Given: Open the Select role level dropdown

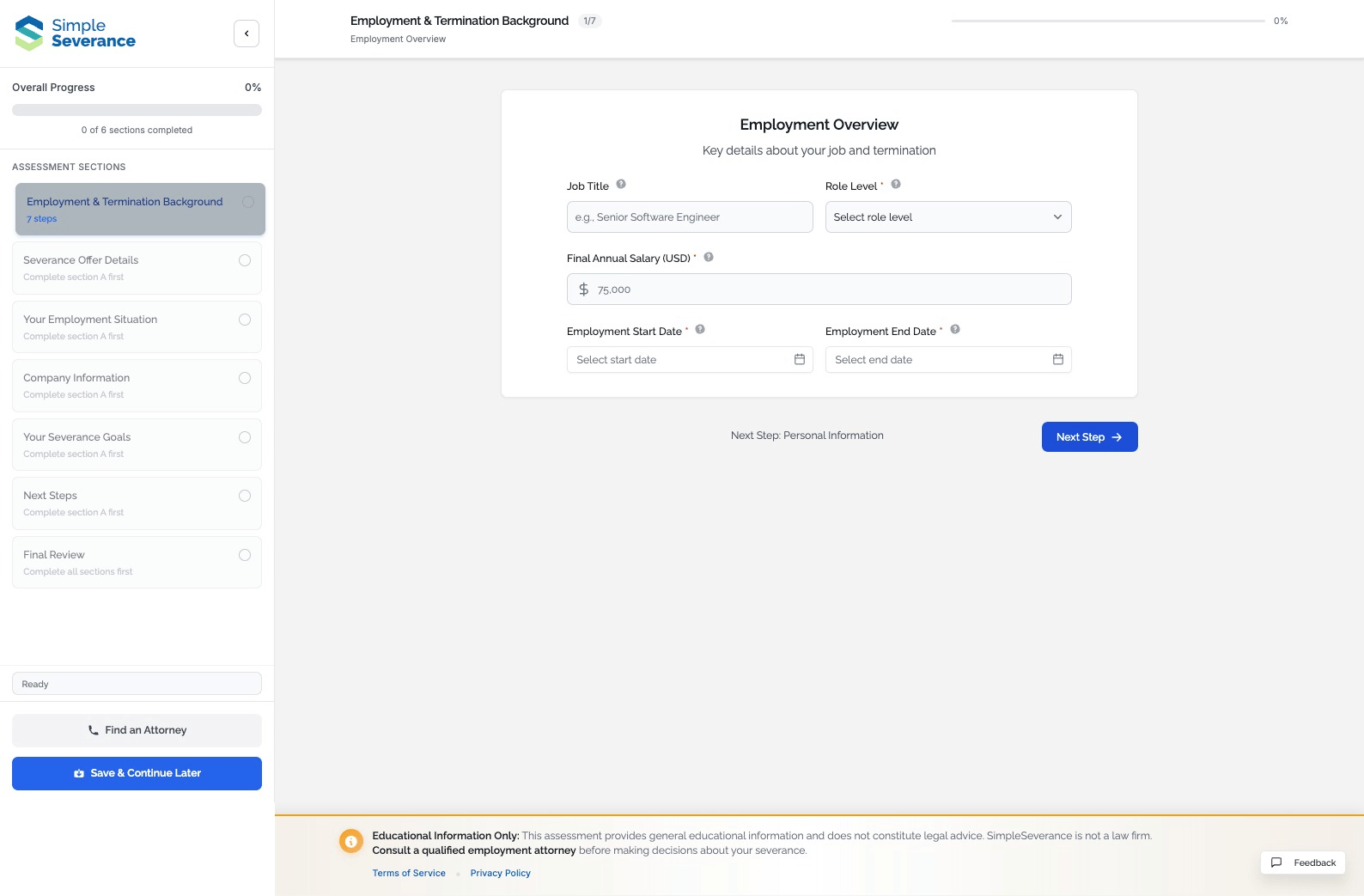Looking at the screenshot, I should click(x=947, y=217).
